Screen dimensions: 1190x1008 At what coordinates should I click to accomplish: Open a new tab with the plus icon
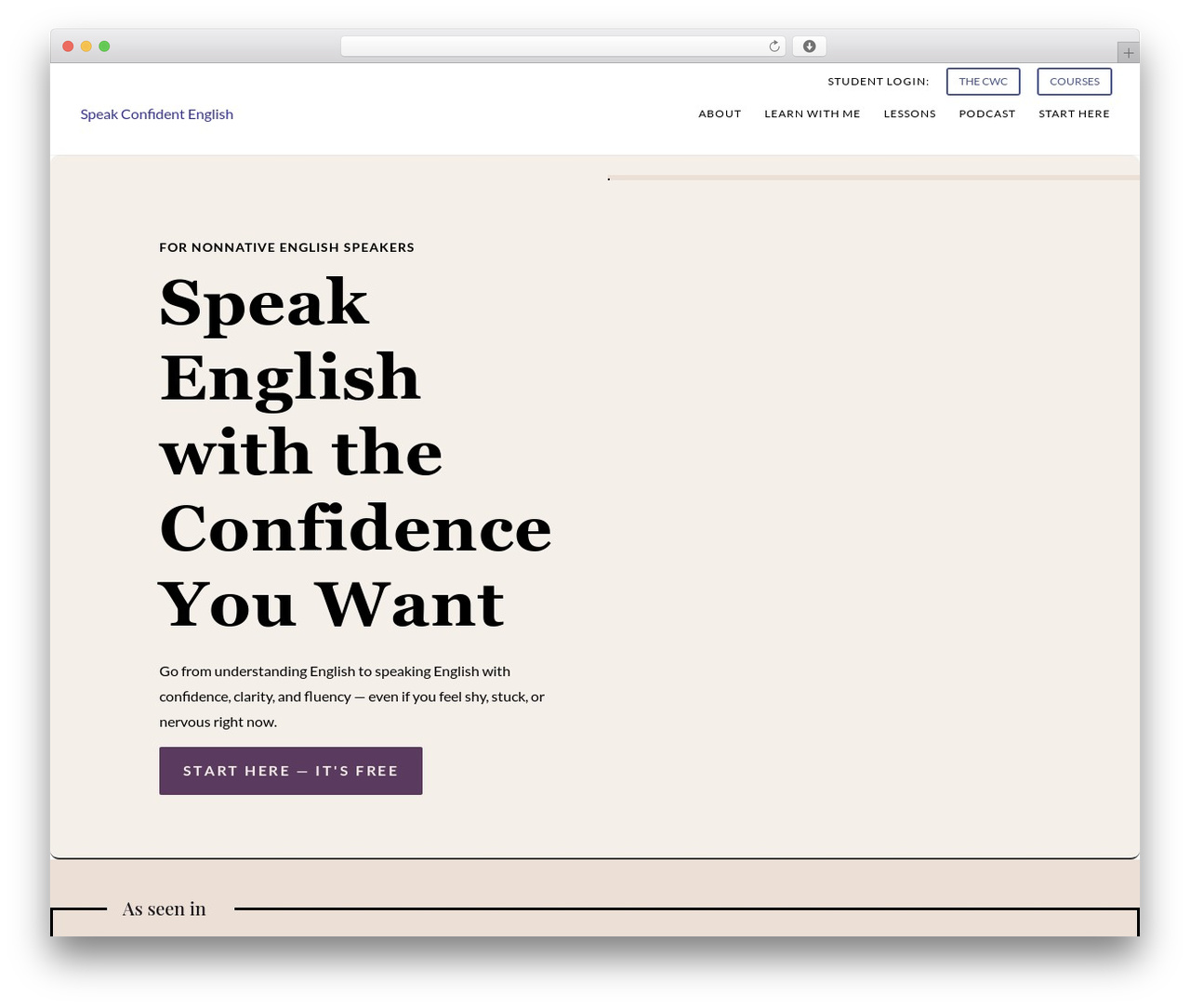point(1128,53)
